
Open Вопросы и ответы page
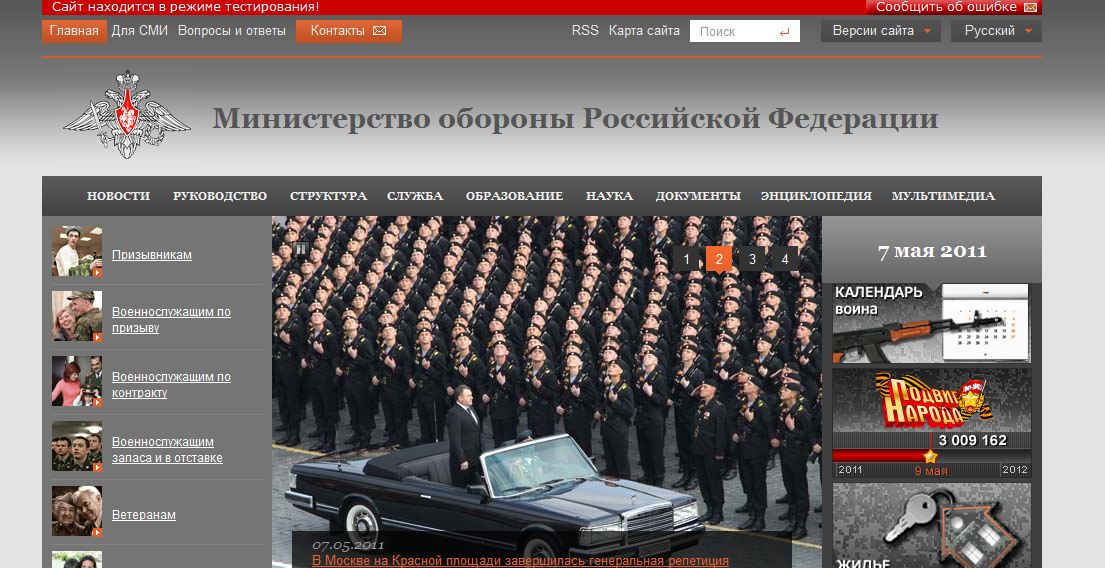pyautogui.click(x=232, y=31)
